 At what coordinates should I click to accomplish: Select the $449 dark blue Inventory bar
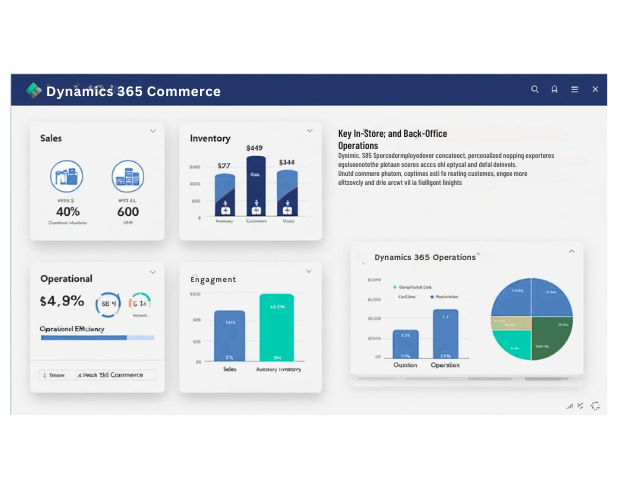point(256,186)
